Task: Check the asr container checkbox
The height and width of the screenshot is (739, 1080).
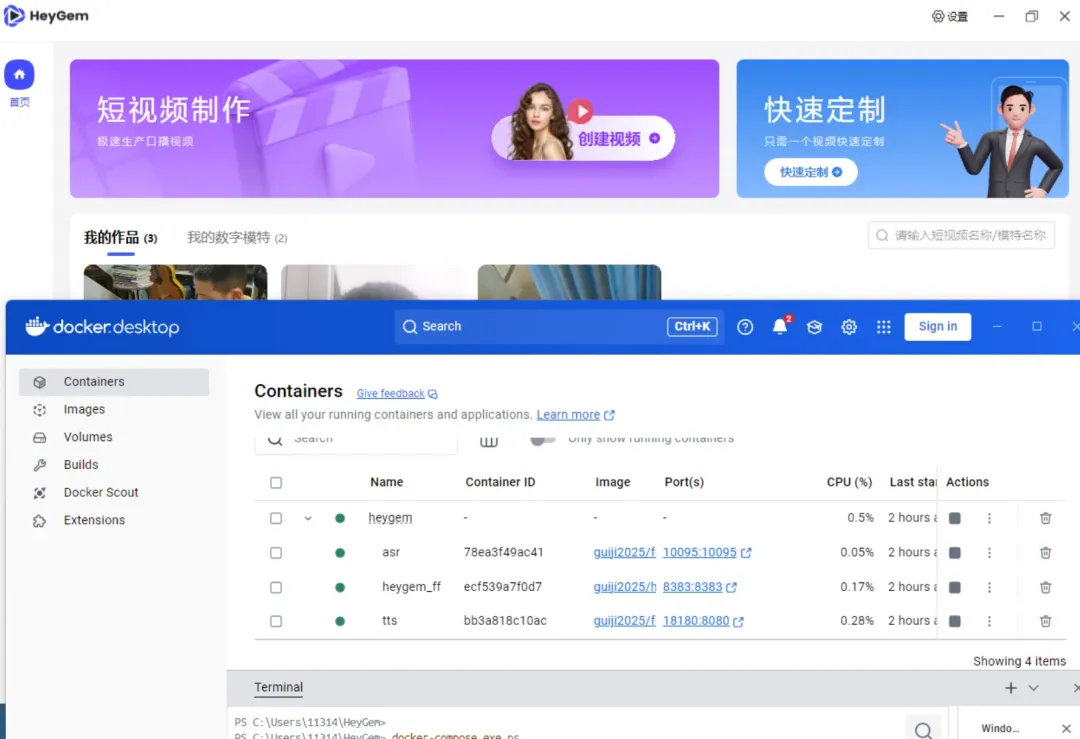Action: pyautogui.click(x=276, y=552)
